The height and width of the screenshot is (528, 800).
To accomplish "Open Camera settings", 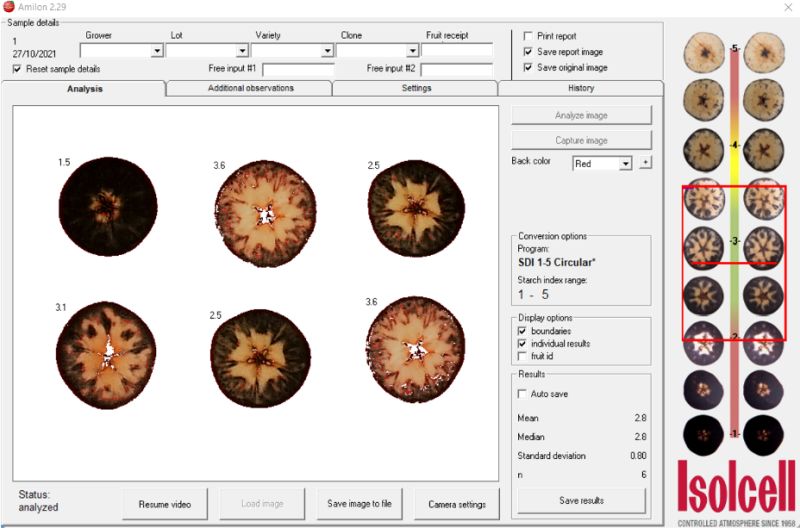I will pos(457,504).
